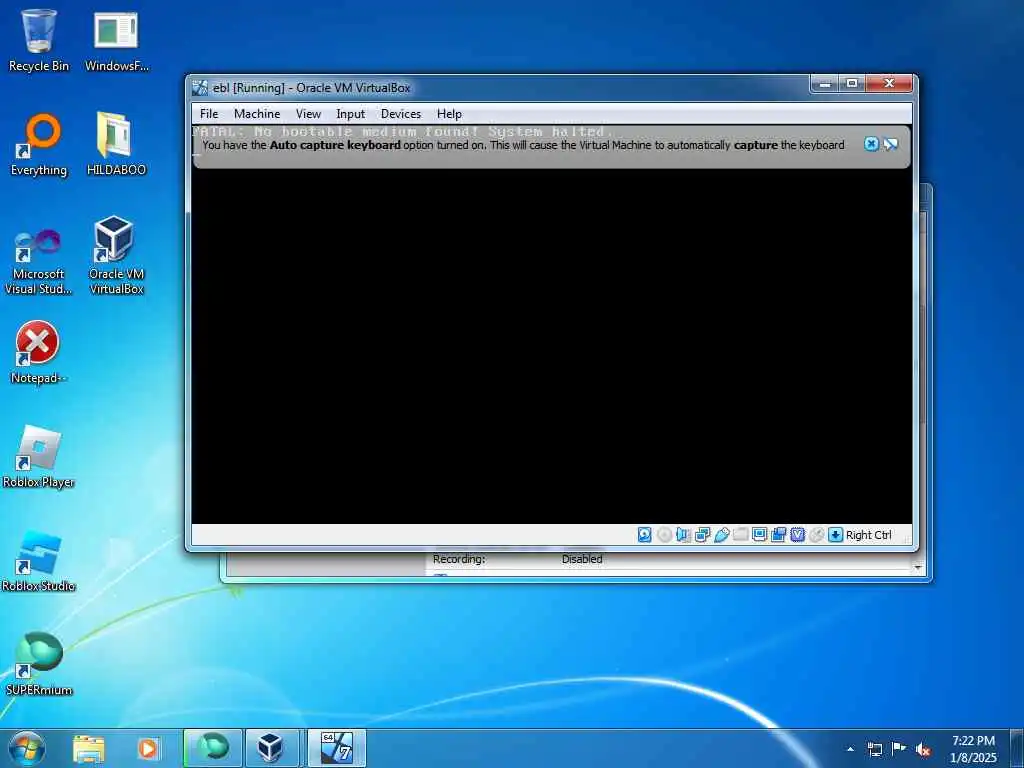This screenshot has height=768, width=1024.
Task: Click the don't-show-again icon on the notification
Action: click(891, 144)
